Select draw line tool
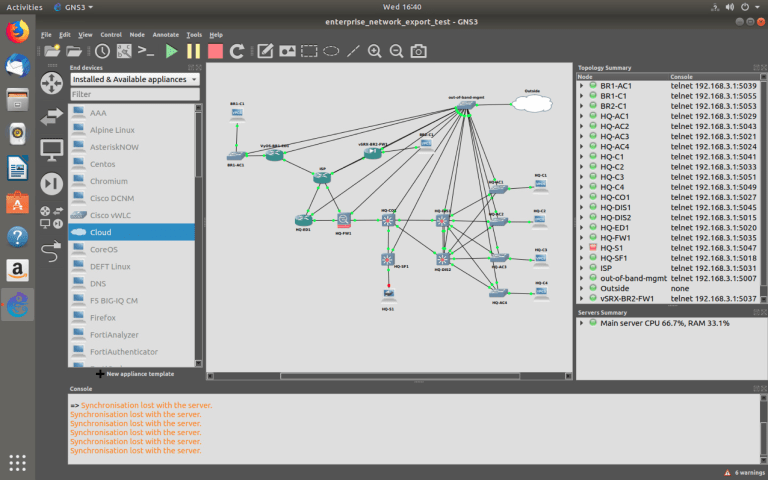Image resolution: width=768 pixels, height=480 pixels. coord(353,51)
